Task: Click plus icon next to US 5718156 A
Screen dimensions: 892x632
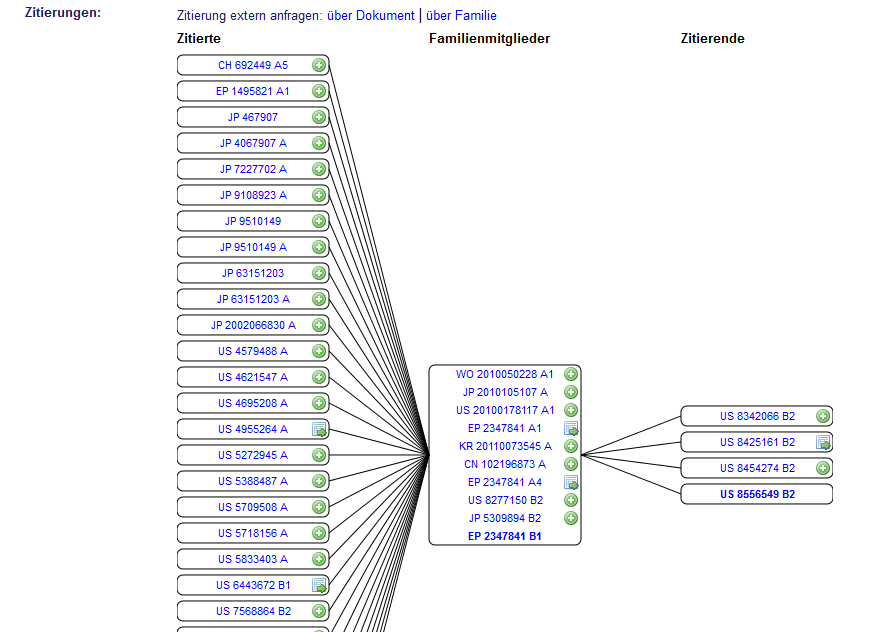Action: (x=319, y=533)
